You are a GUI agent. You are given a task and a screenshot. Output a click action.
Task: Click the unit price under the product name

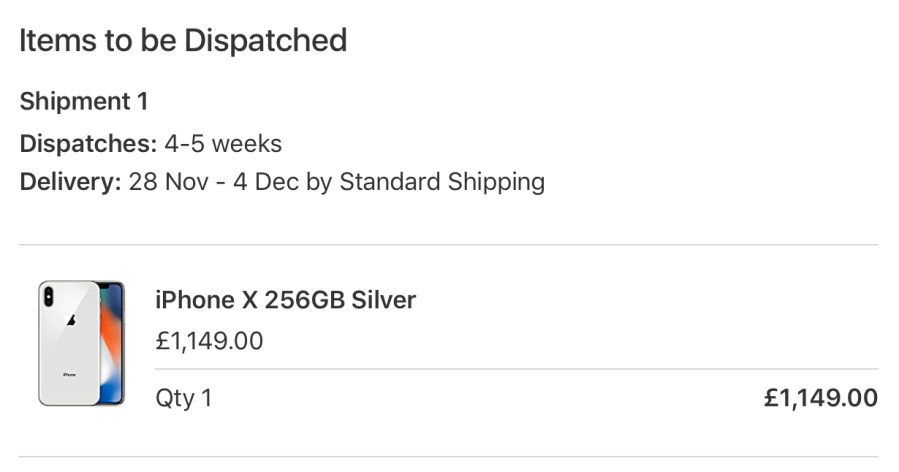(x=209, y=341)
